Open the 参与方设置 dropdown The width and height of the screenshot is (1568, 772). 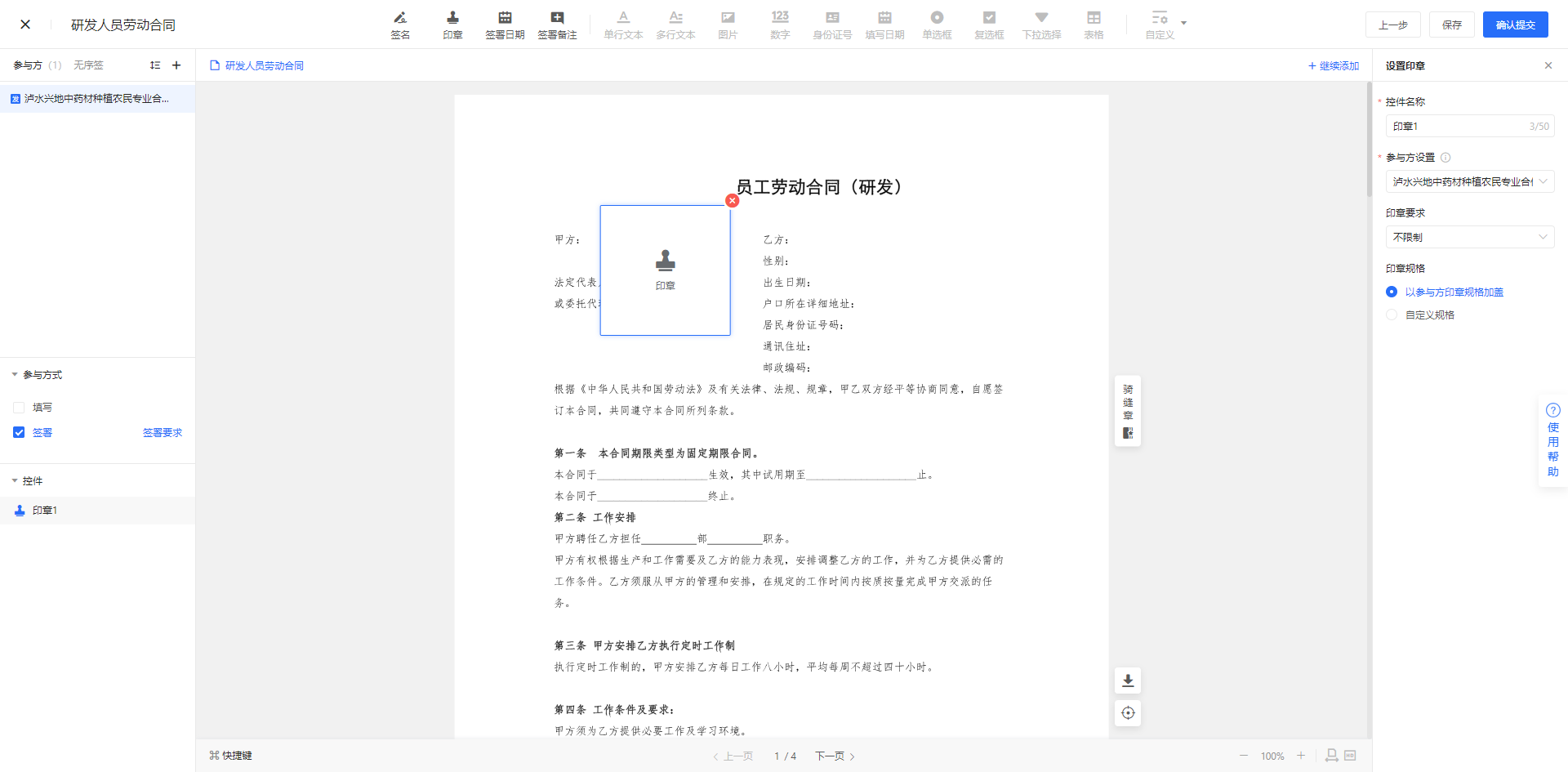[1470, 181]
